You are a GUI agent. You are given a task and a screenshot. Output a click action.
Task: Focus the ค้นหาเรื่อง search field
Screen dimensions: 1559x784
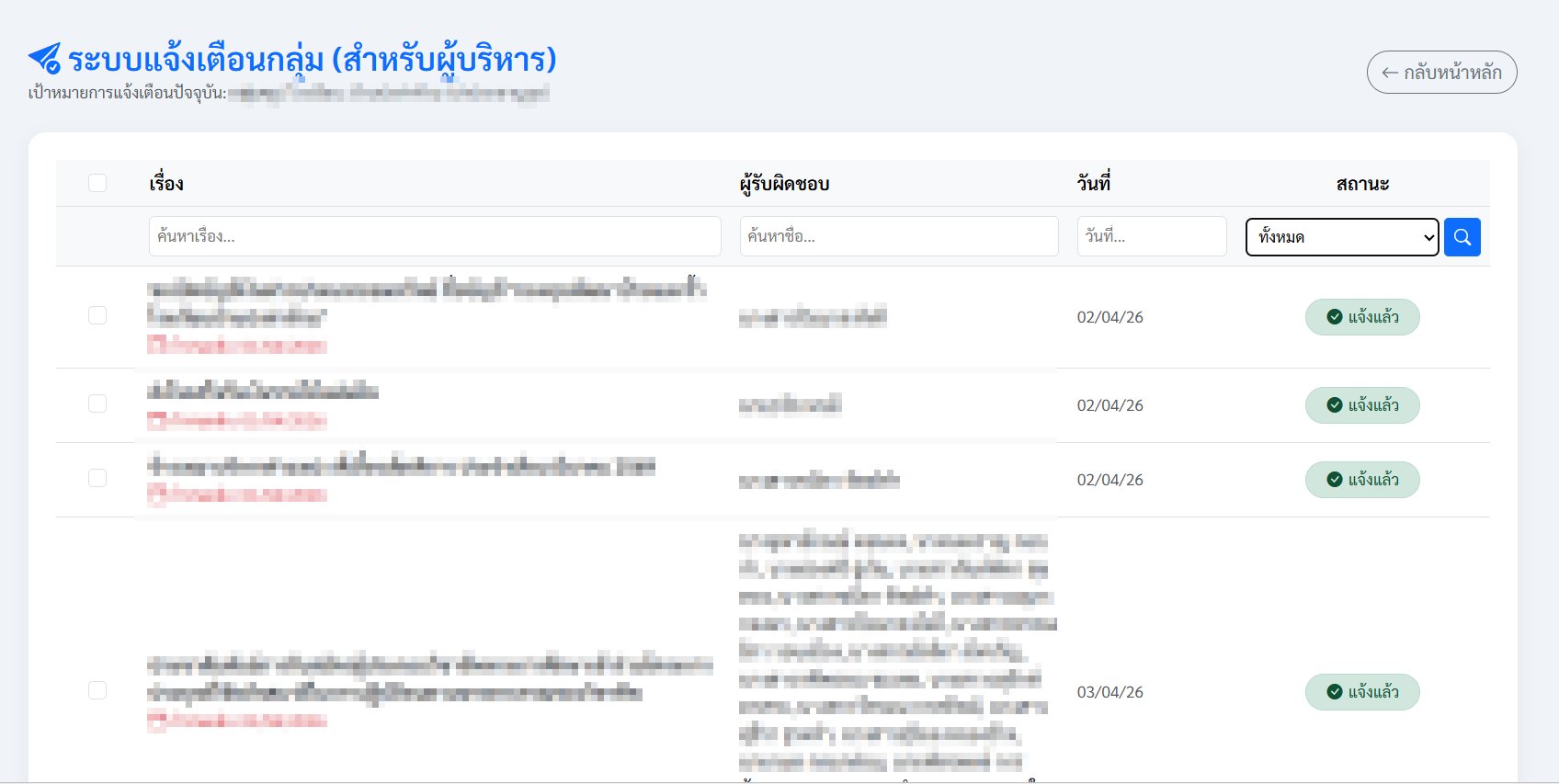point(434,236)
